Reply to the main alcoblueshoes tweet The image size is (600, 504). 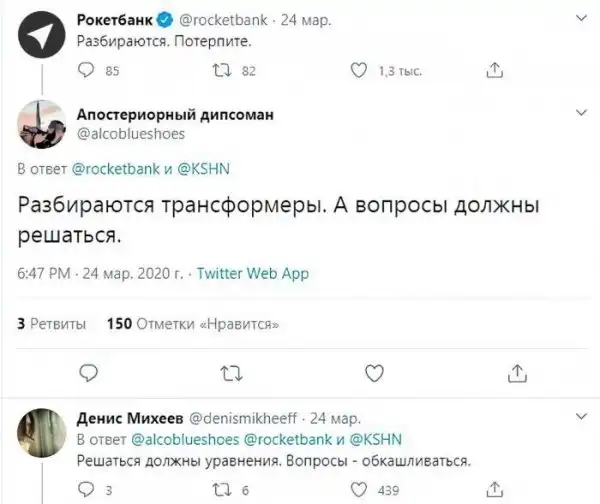88,372
